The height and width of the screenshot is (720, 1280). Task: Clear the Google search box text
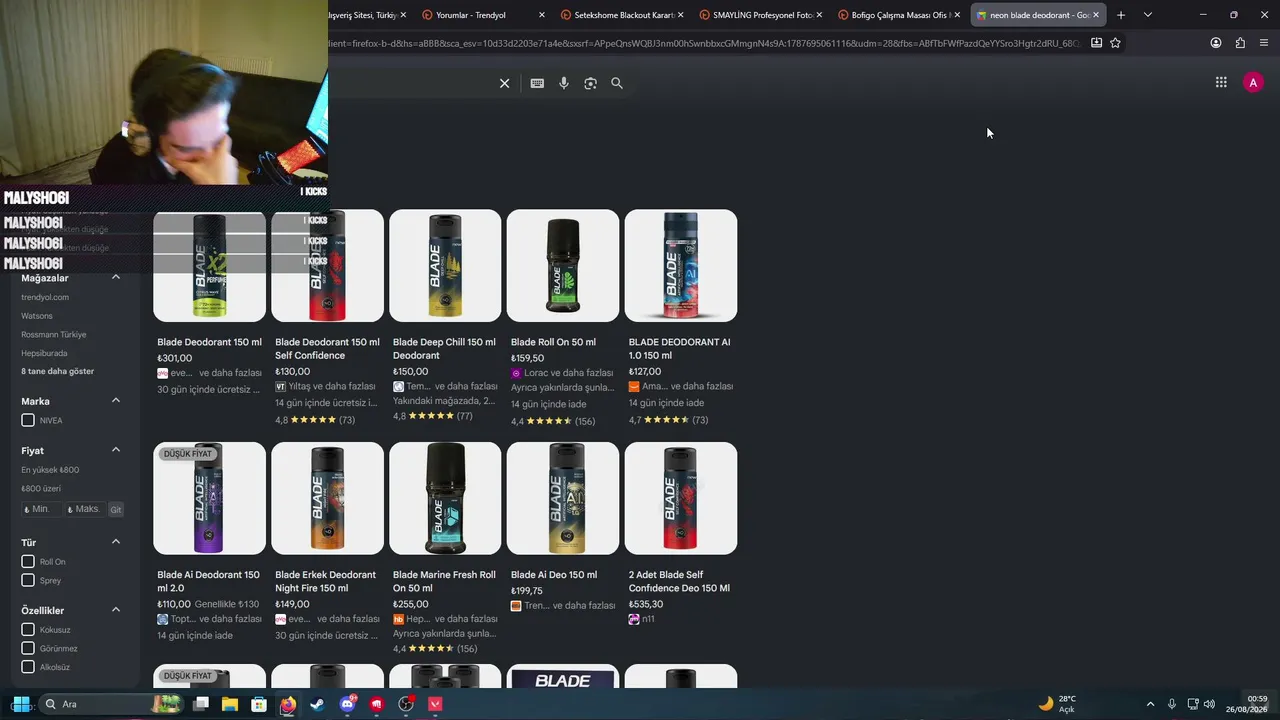(x=504, y=83)
